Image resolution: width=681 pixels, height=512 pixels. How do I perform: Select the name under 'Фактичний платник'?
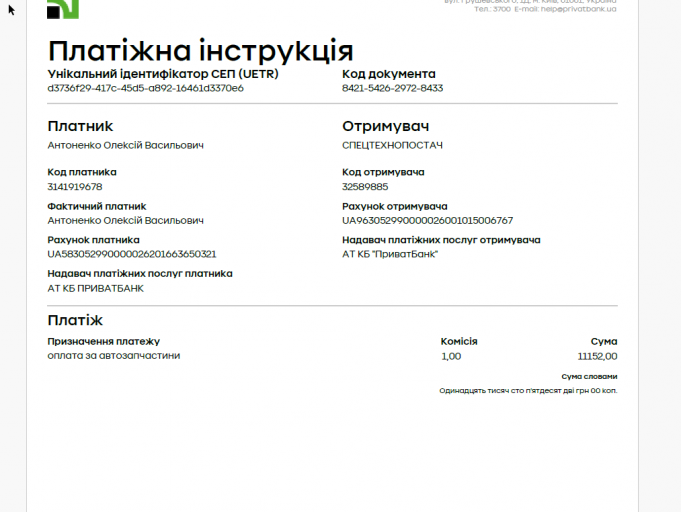click(126, 221)
